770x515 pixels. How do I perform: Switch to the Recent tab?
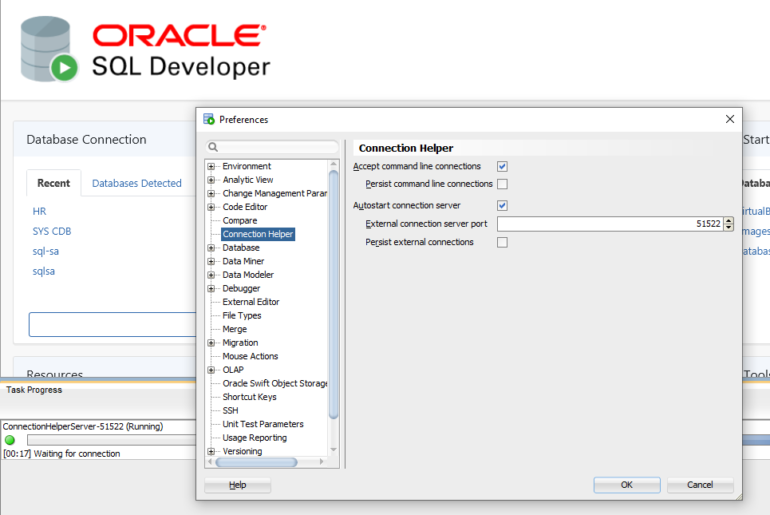[54, 183]
